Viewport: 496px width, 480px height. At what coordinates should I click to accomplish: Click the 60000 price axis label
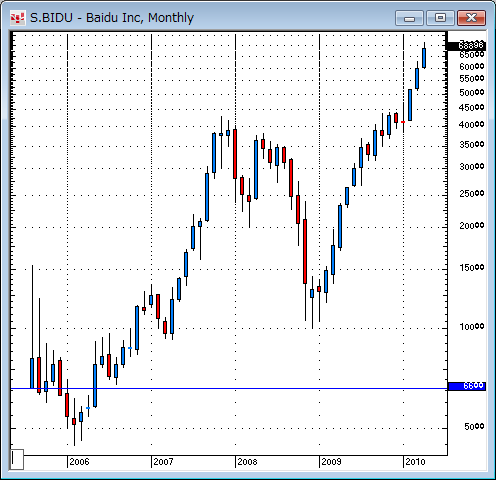pyautogui.click(x=472, y=67)
